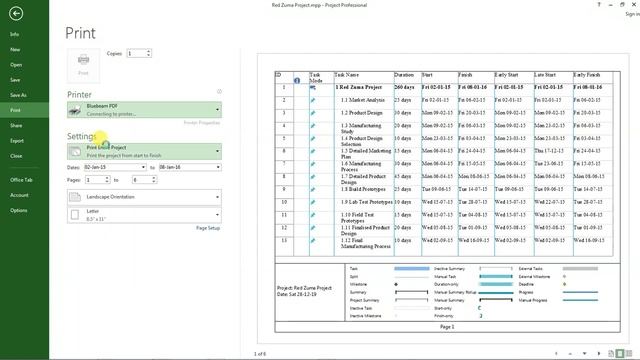The width and height of the screenshot is (640, 360).
Task: Open the Printer Properties link
Action: (202, 123)
